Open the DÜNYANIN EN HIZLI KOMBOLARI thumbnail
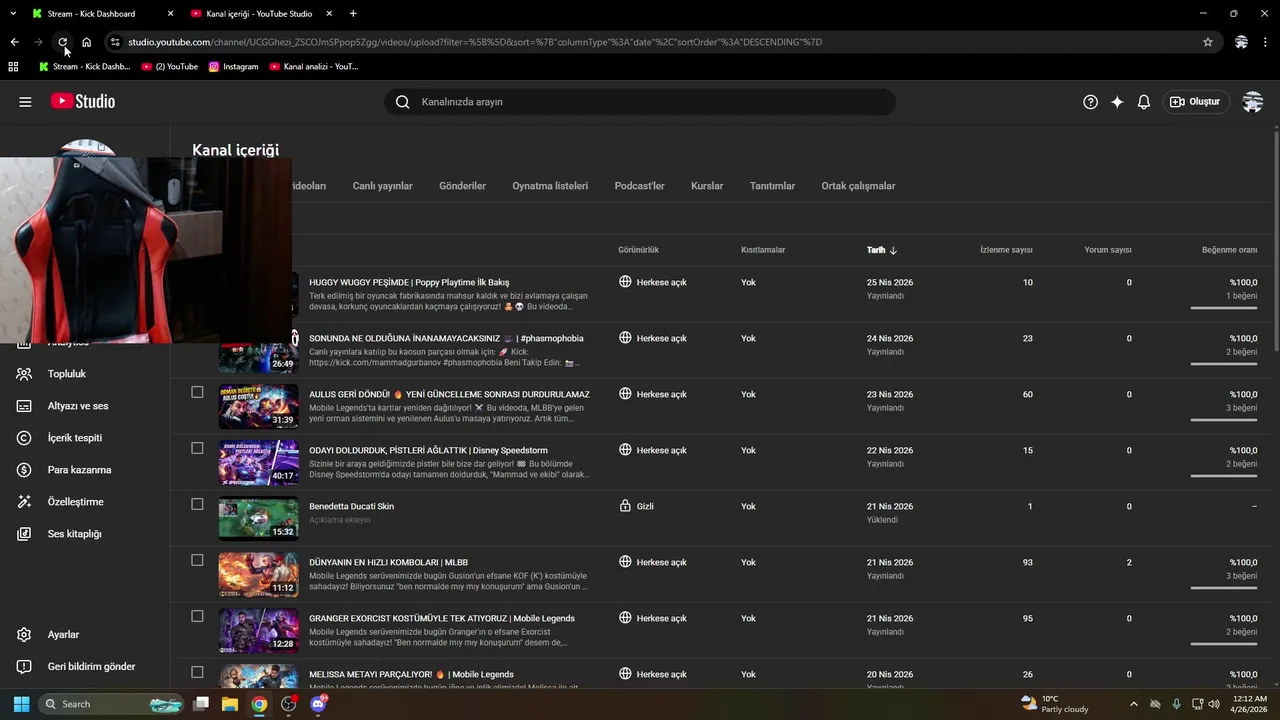This screenshot has height=720, width=1280. [258, 575]
